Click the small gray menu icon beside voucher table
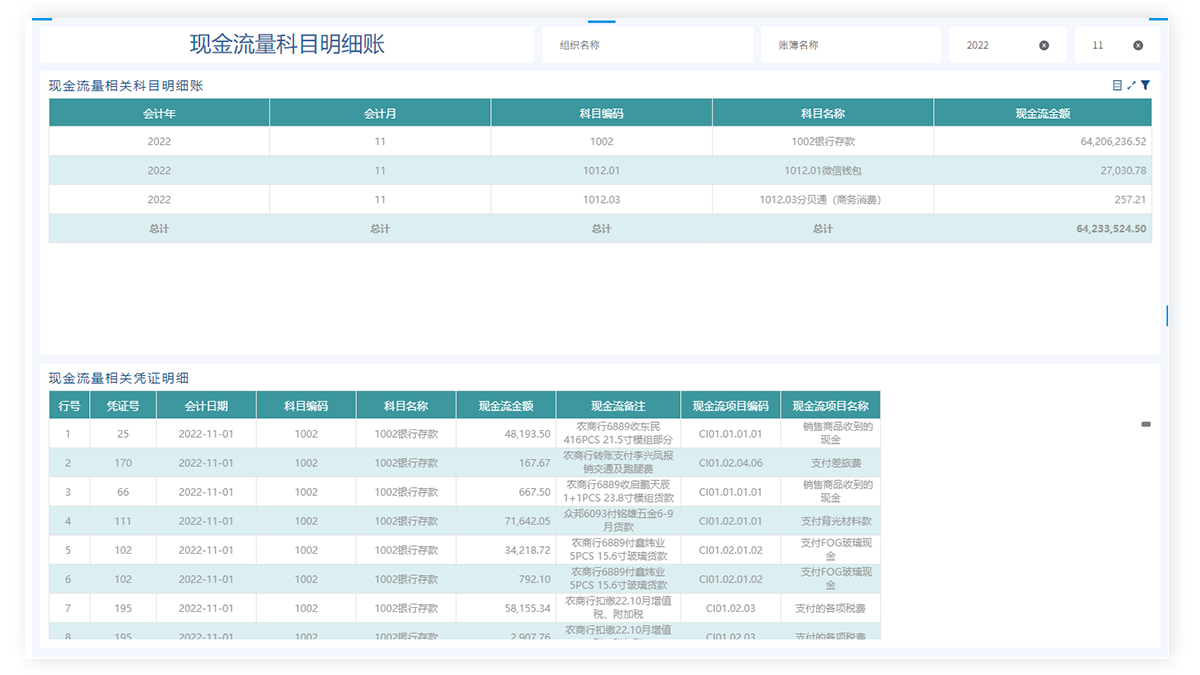This screenshot has height=675, width=1200. pos(1146,424)
